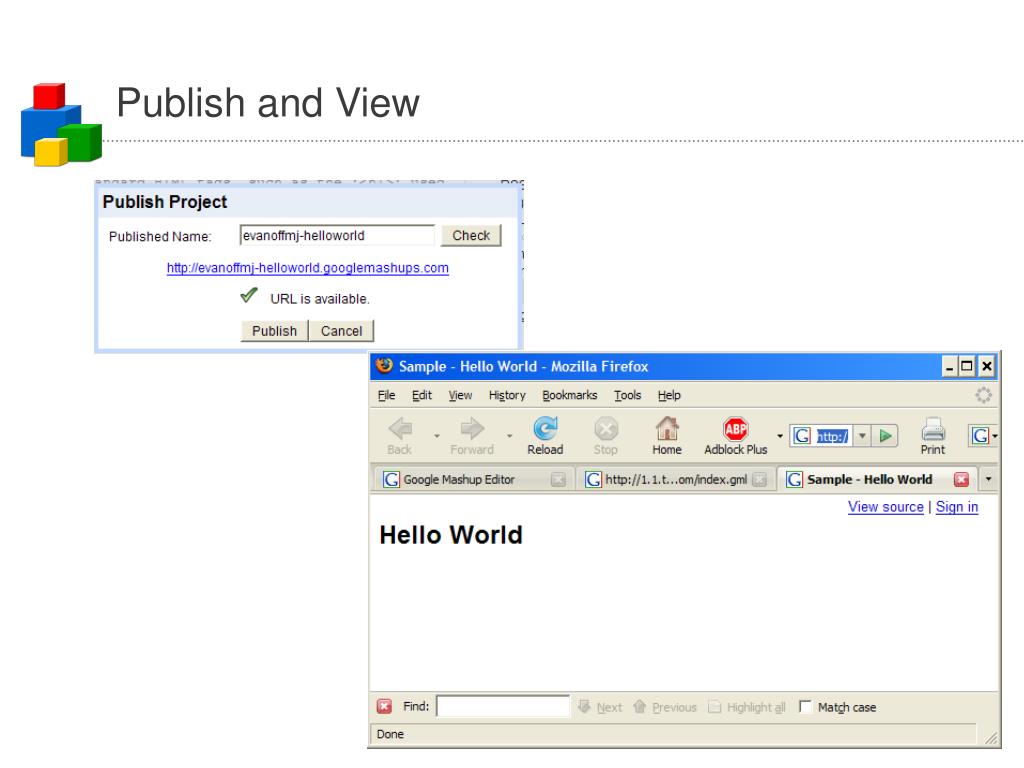Viewport: 1024px width, 768px height.
Task: Close the Sample - Hello World tab via red X
Action: 961,479
